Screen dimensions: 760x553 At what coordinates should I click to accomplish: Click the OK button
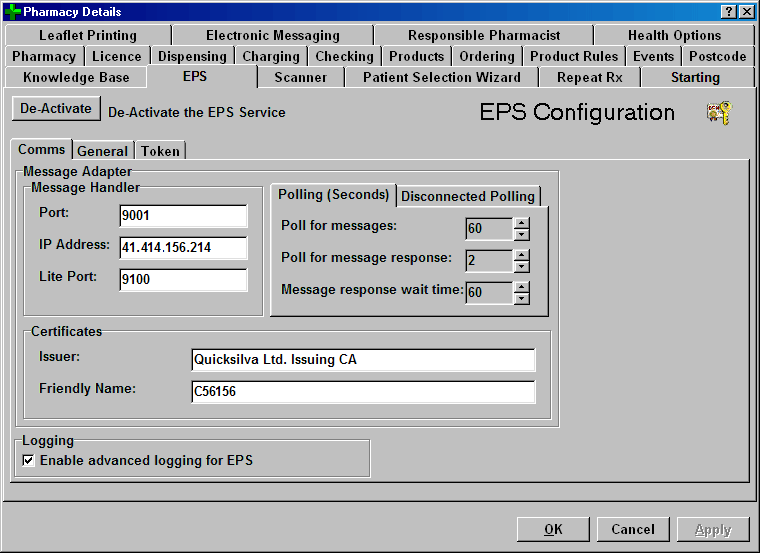[553, 529]
